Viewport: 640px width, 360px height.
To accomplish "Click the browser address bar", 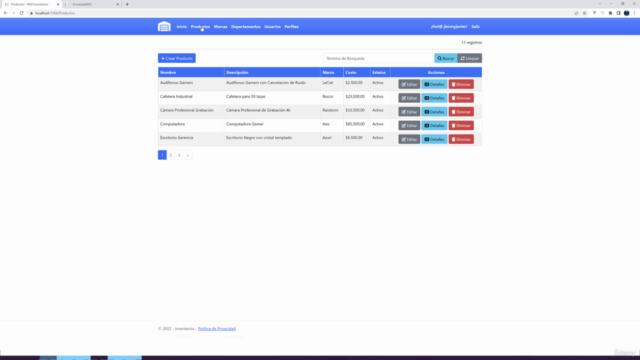I will pos(300,13).
